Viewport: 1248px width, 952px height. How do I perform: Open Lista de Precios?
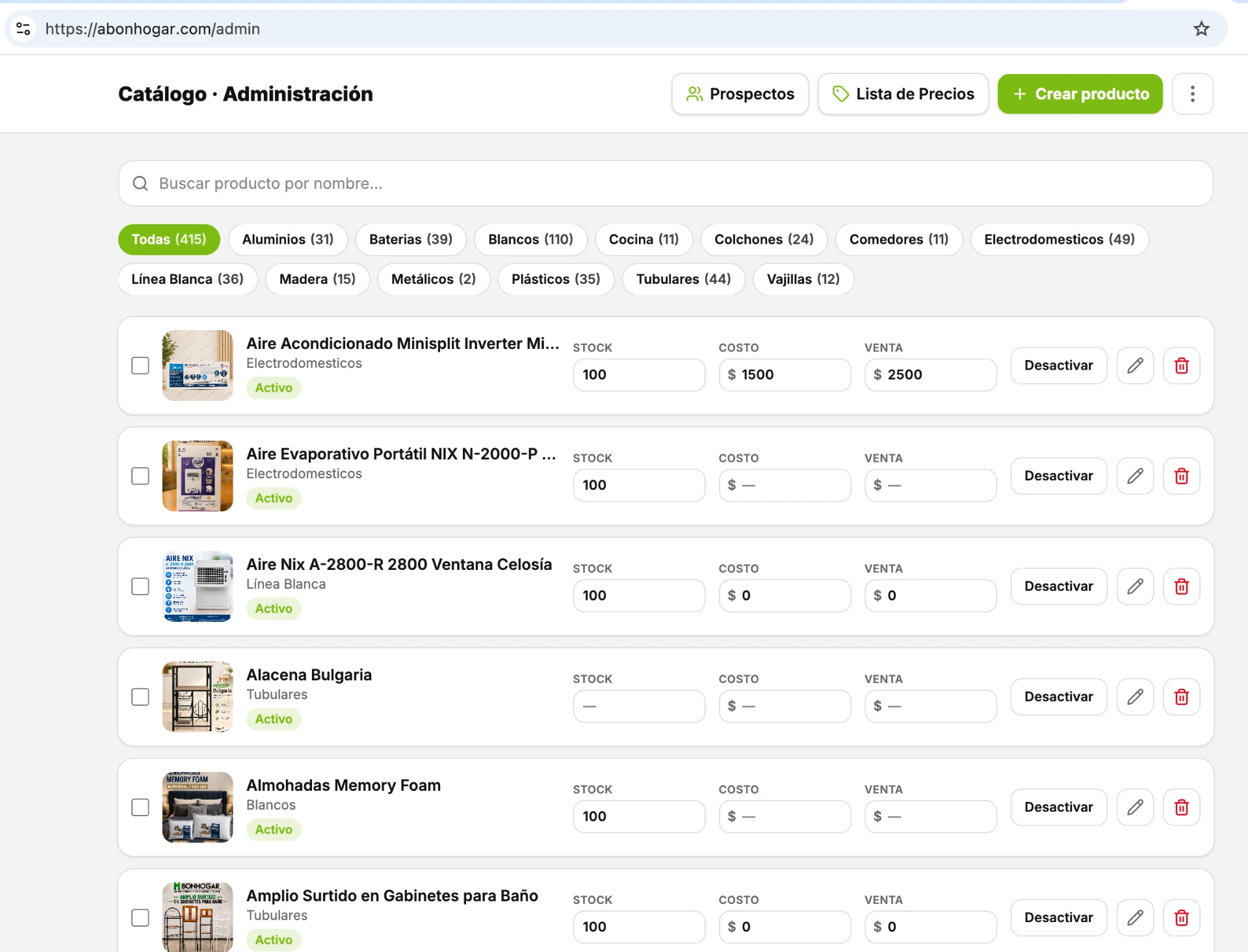click(x=903, y=94)
